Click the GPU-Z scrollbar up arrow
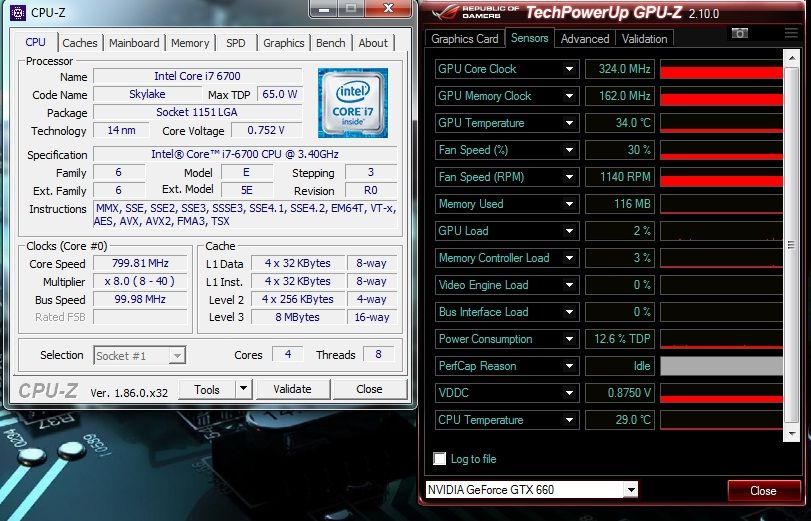This screenshot has height=521, width=811. pyautogui.click(x=791, y=58)
